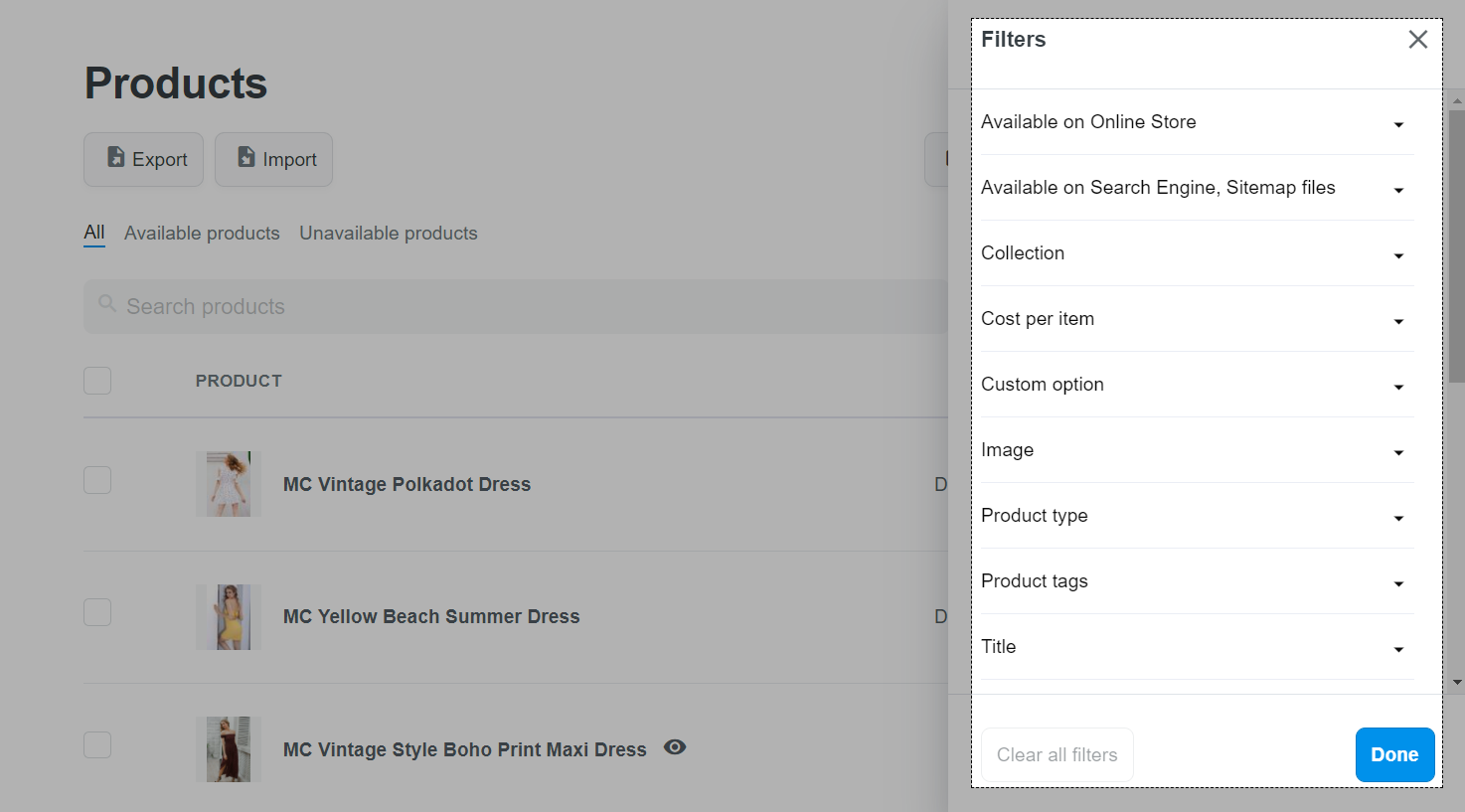Expand the Cost per item filter arrow

[1398, 322]
